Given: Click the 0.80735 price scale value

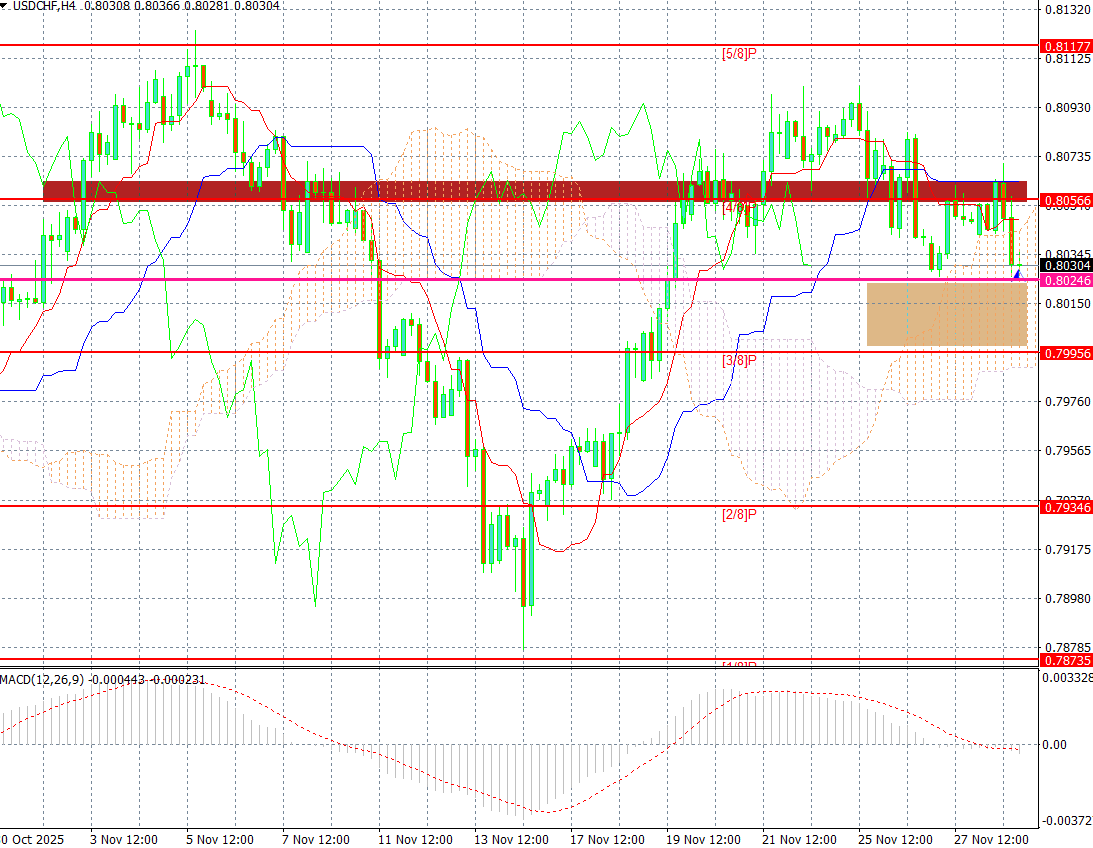Looking at the screenshot, I should pyautogui.click(x=1068, y=157).
